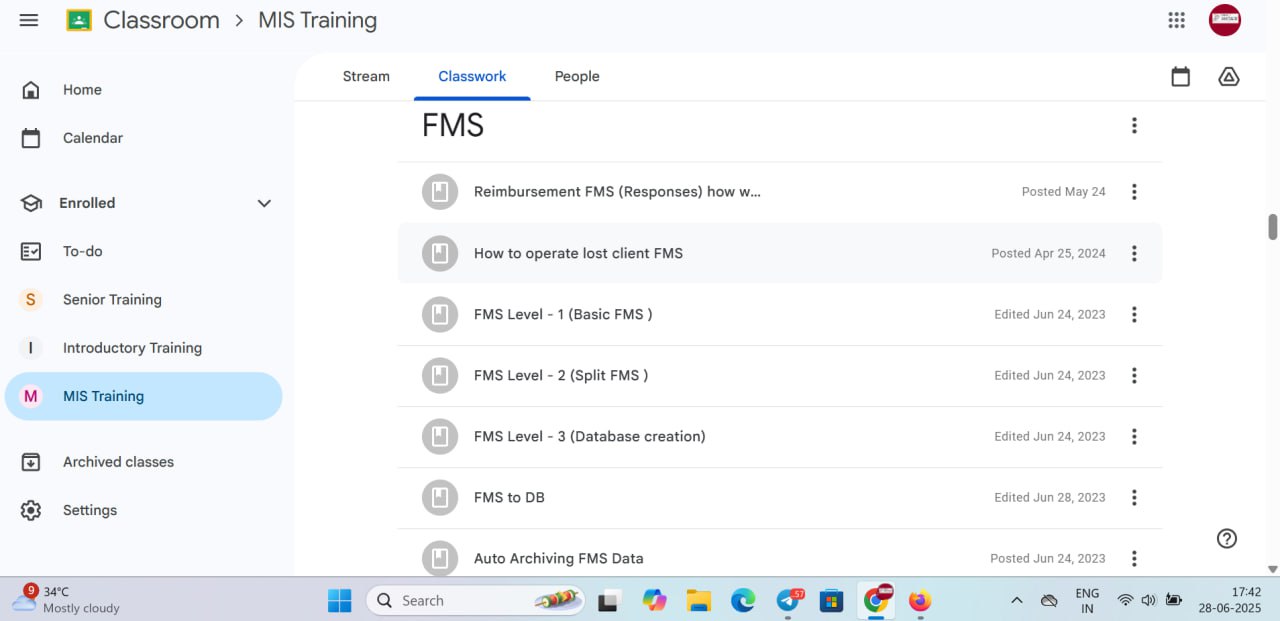Open options for FMS Level - 3 material

1134,436
